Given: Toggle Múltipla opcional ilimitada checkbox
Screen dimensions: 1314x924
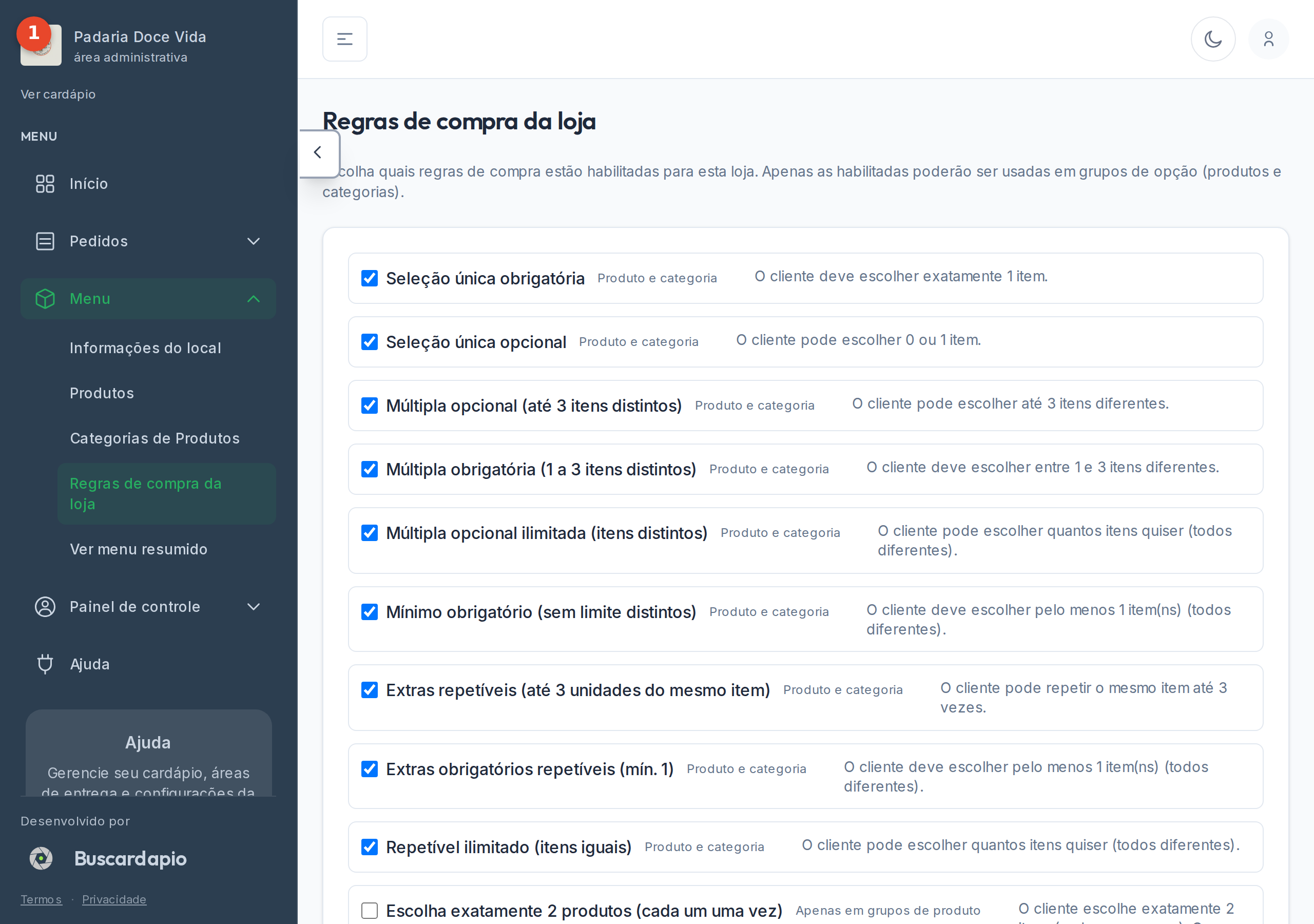Looking at the screenshot, I should pyautogui.click(x=370, y=533).
